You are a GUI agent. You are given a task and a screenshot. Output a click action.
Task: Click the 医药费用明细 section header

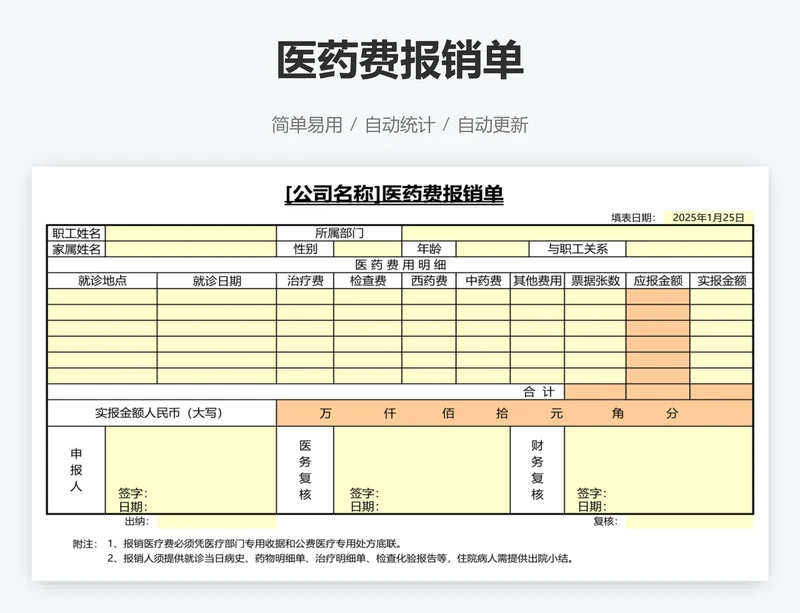point(400,265)
